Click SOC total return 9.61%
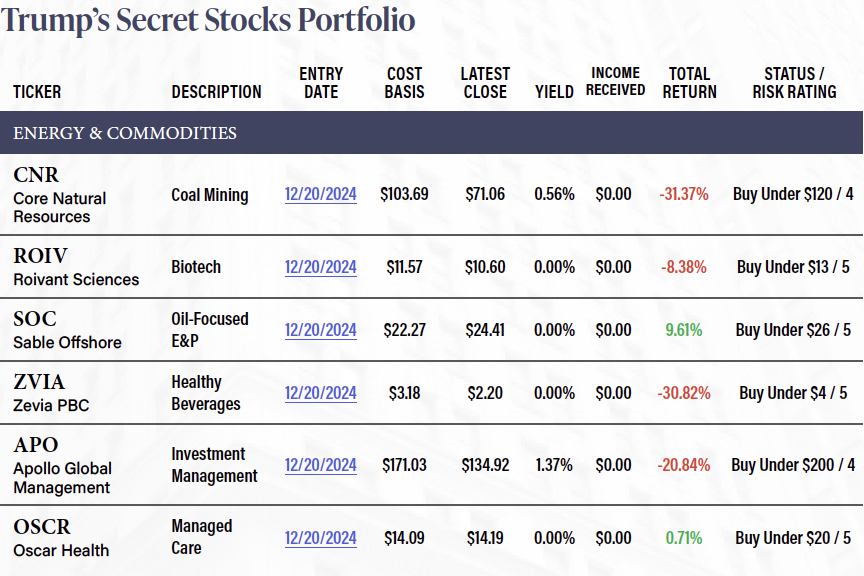864x576 pixels. 684,330
